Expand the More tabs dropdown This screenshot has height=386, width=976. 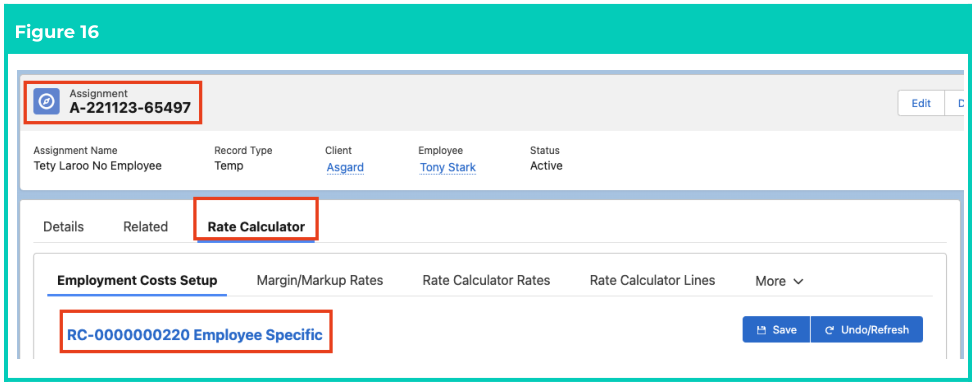coord(779,281)
